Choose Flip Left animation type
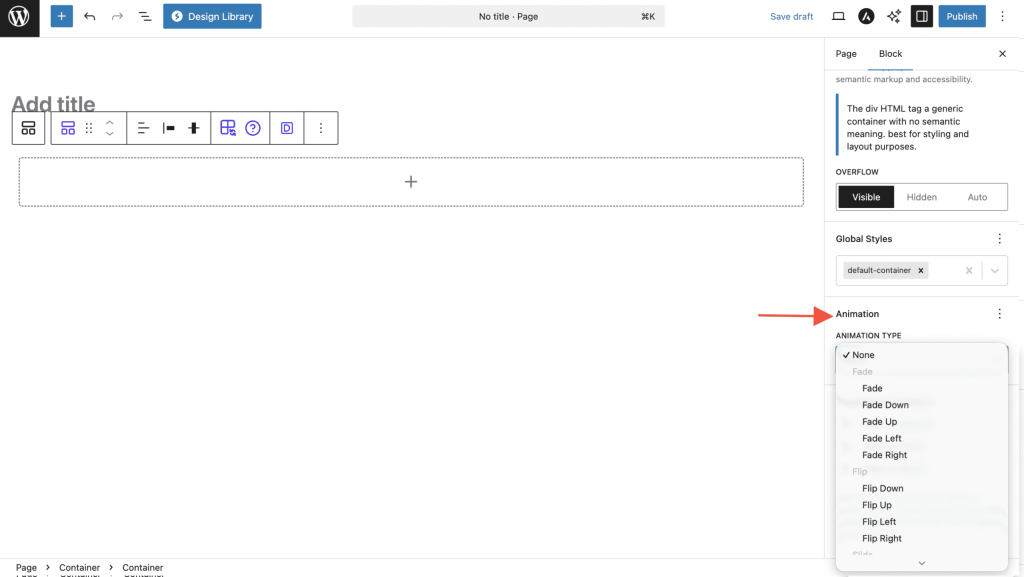The width and height of the screenshot is (1024, 577). (x=879, y=522)
